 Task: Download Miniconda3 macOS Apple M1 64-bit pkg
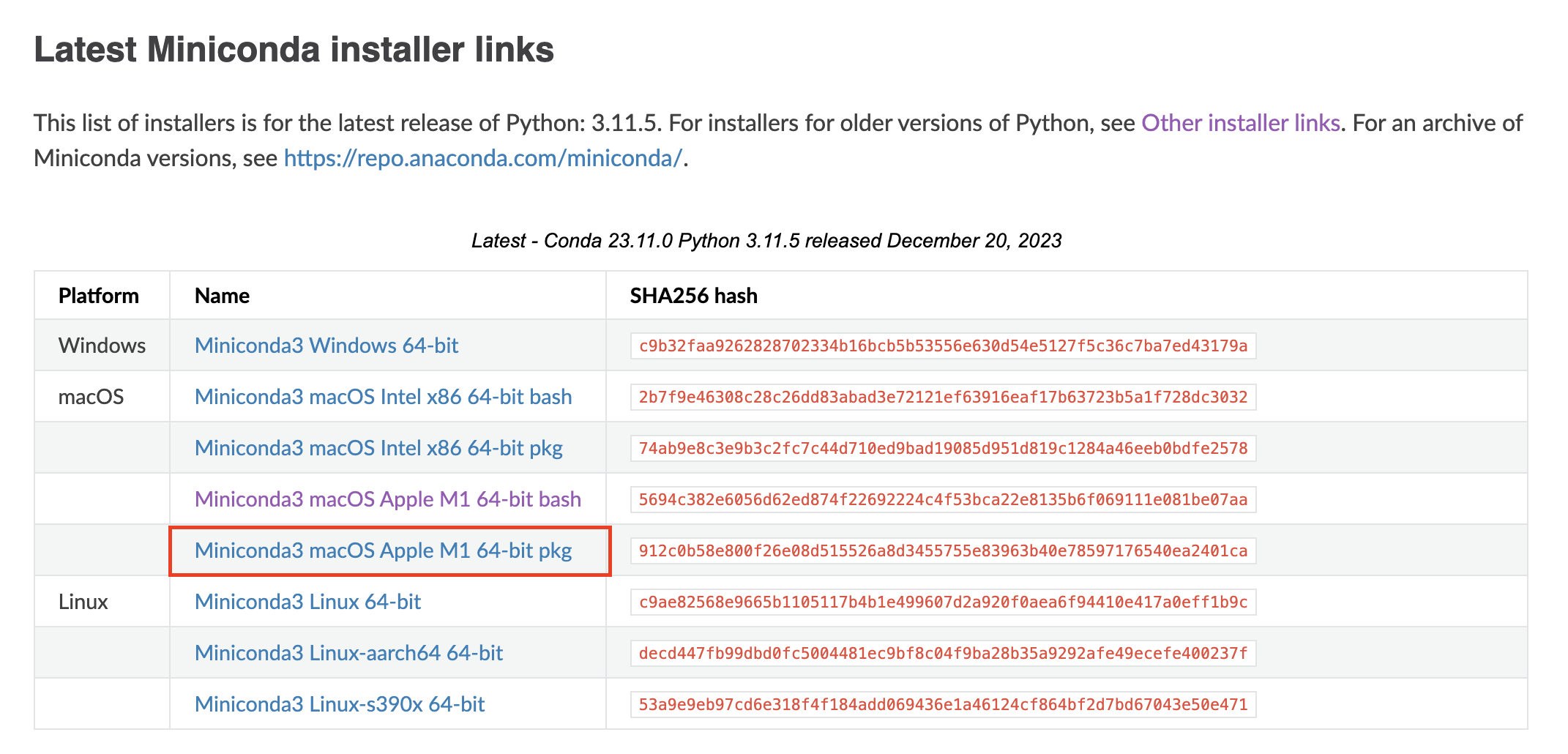click(x=384, y=550)
